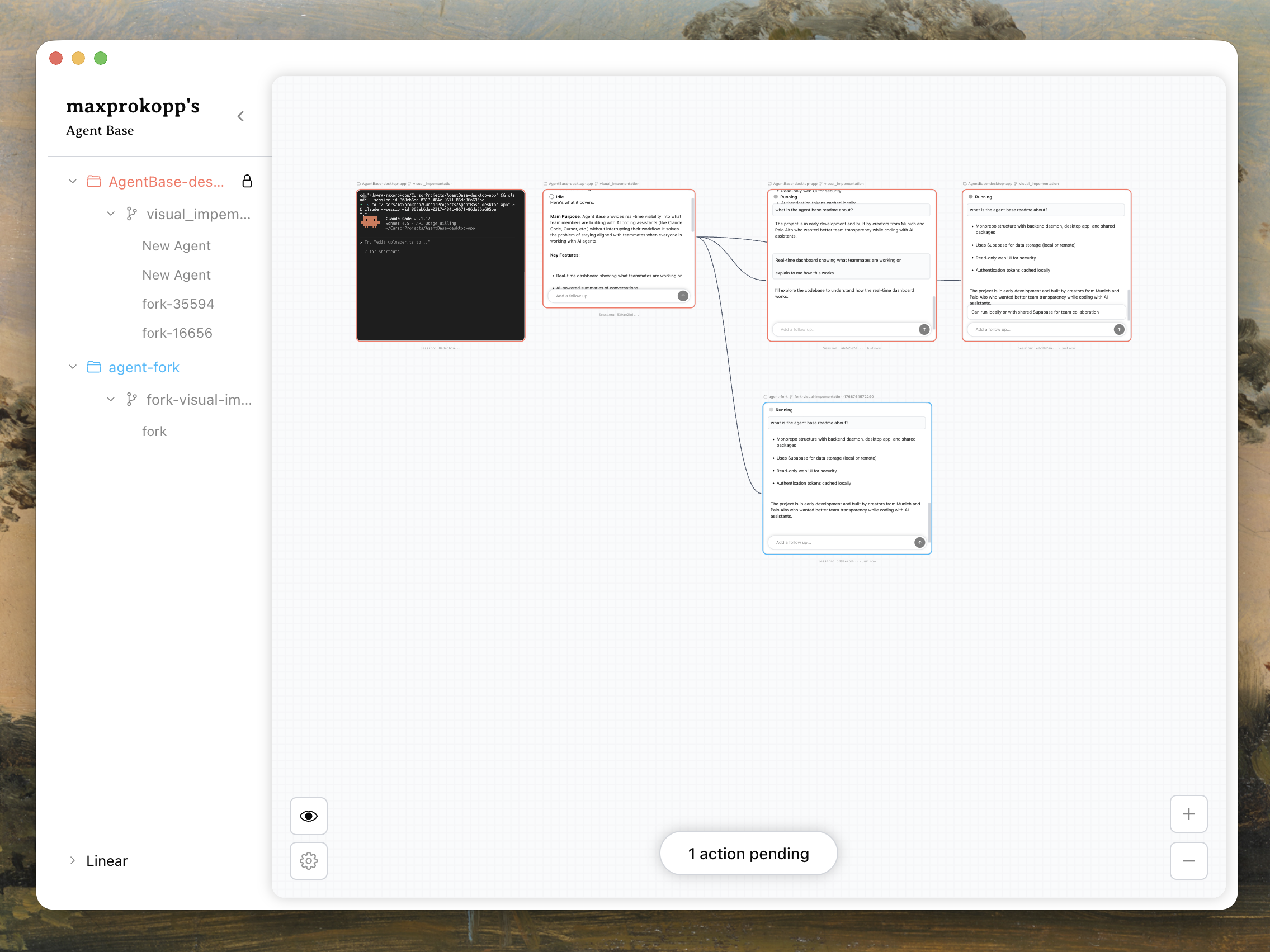Click the scrollbar in the Idle agent card
Screen dimensions: 1270x952
click(x=692, y=214)
